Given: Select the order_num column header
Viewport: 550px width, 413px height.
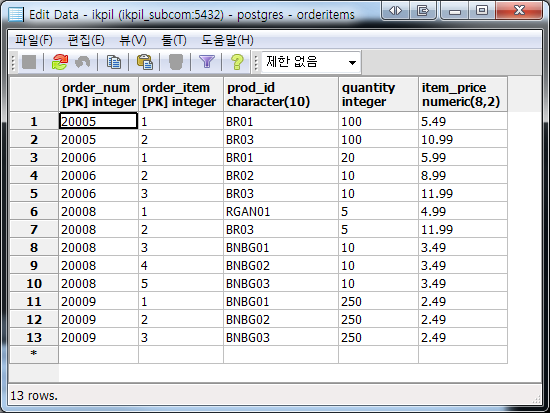Looking at the screenshot, I should (x=99, y=94).
